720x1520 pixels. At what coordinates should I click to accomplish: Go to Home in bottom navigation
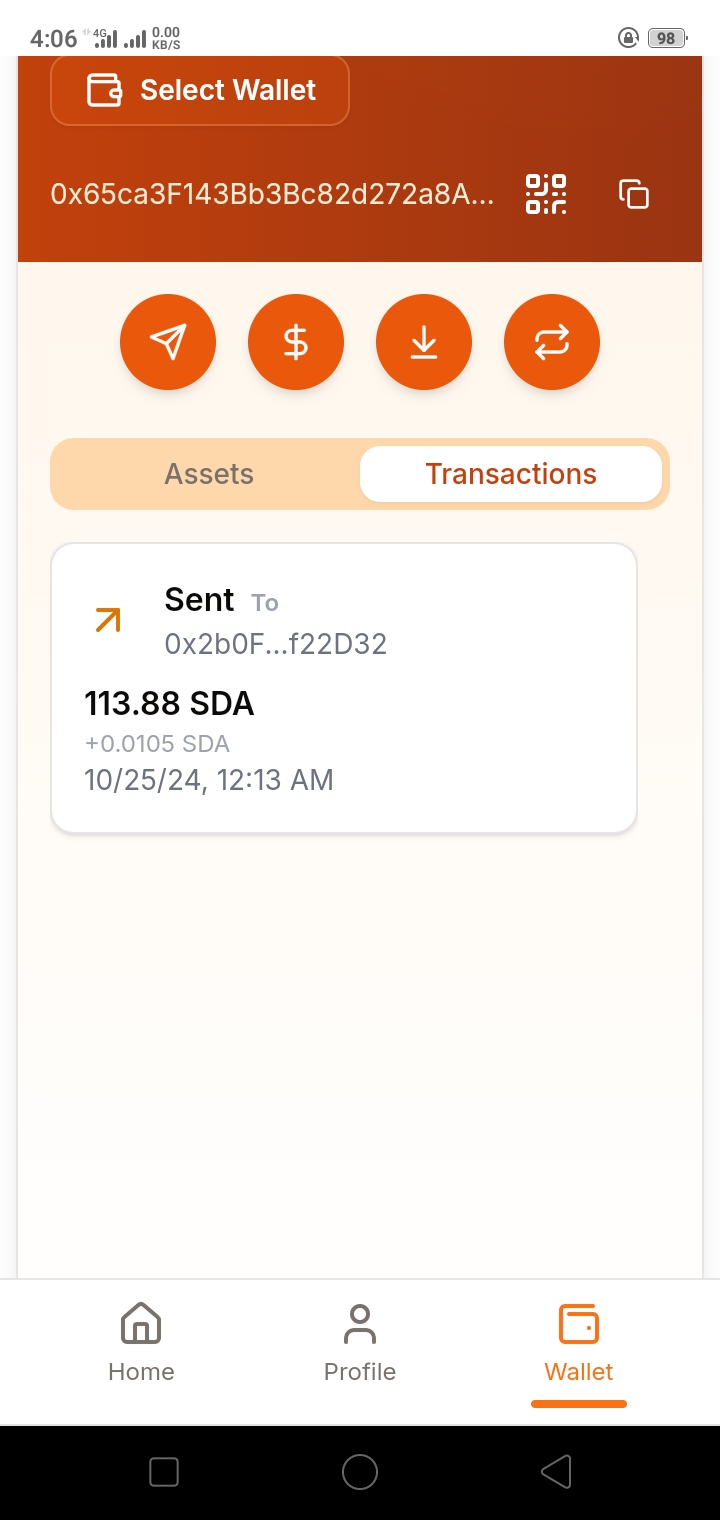pyautogui.click(x=141, y=1343)
